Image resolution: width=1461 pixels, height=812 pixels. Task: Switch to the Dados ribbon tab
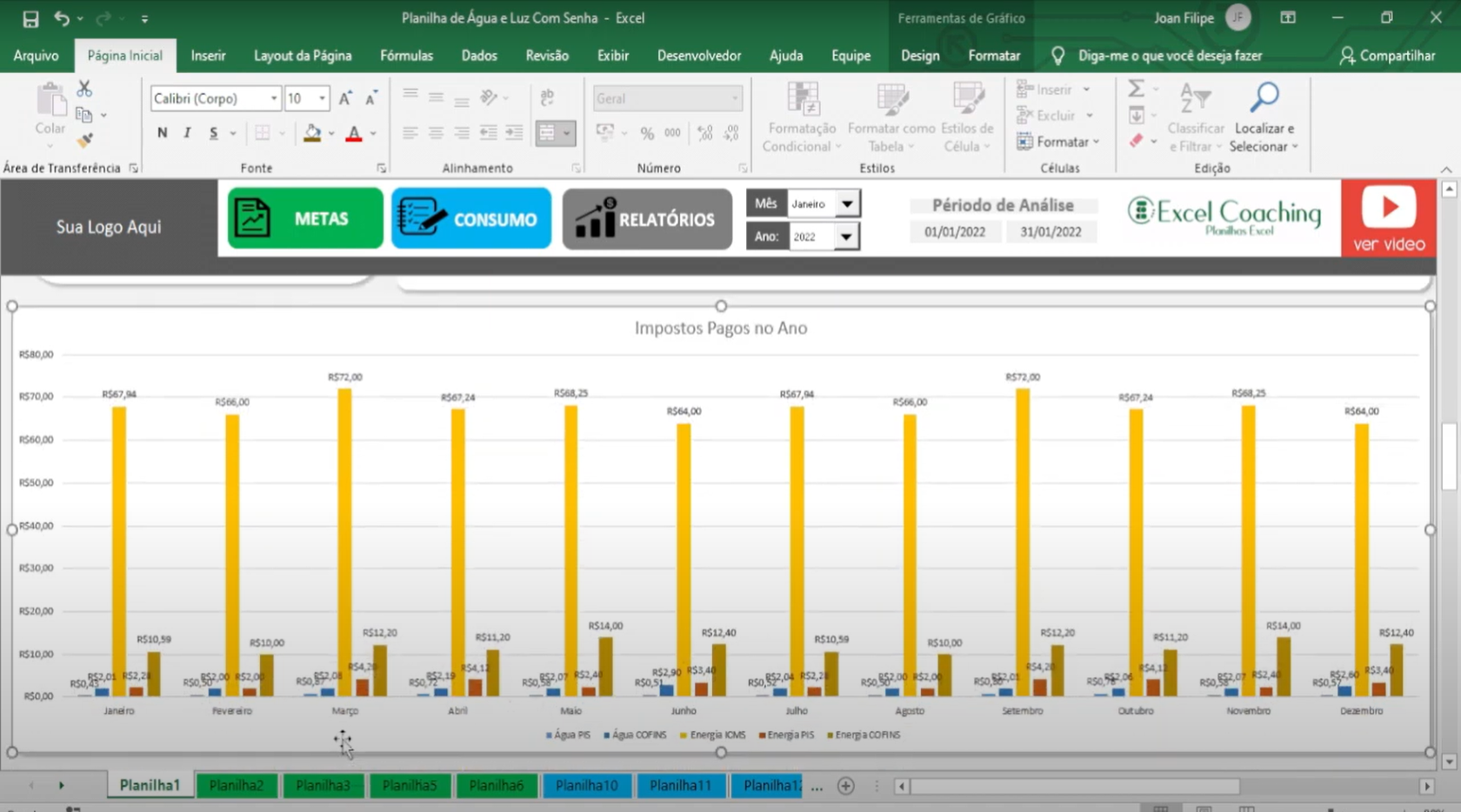[x=479, y=56]
